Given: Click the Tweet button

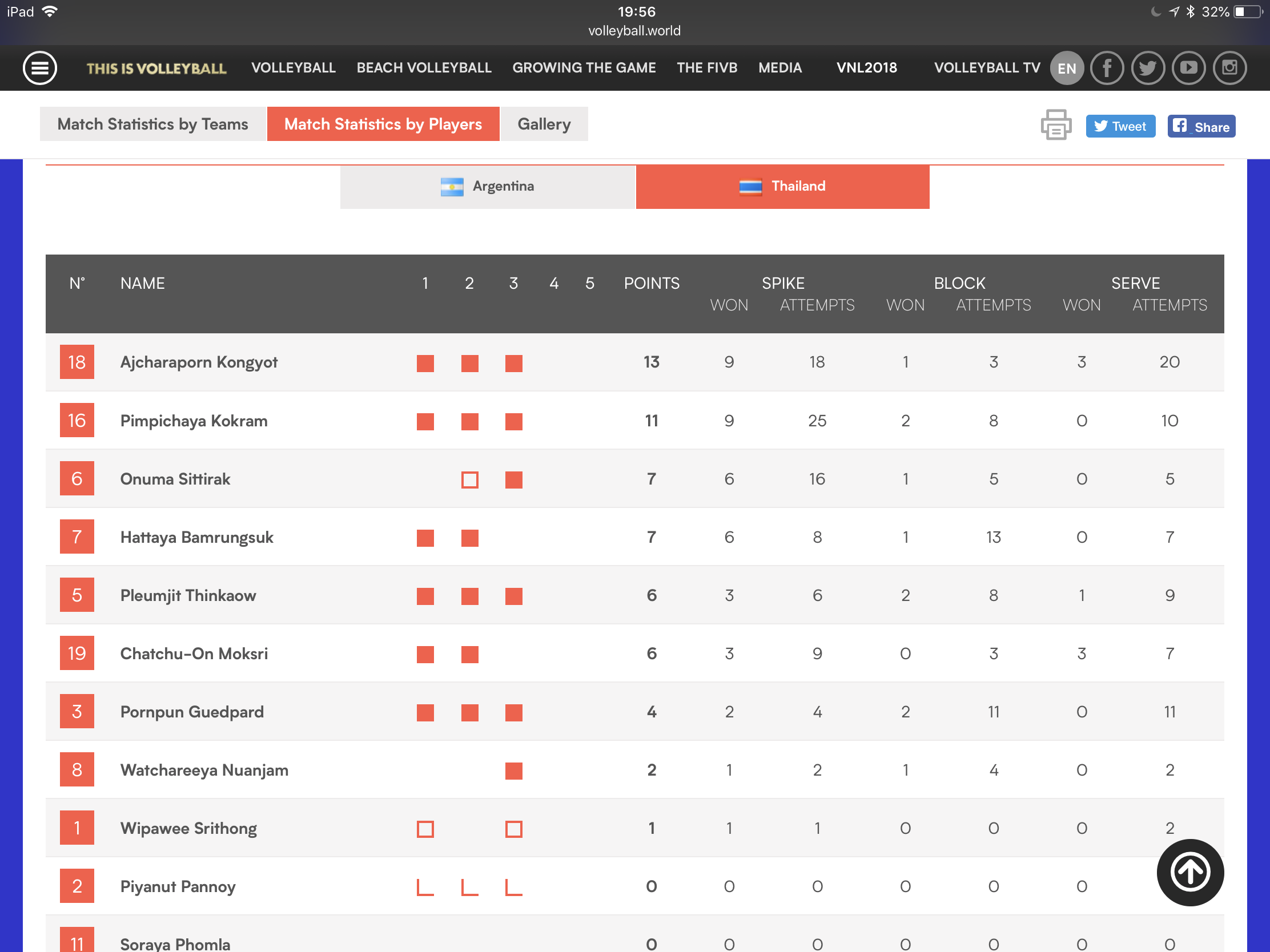Looking at the screenshot, I should (x=1120, y=126).
